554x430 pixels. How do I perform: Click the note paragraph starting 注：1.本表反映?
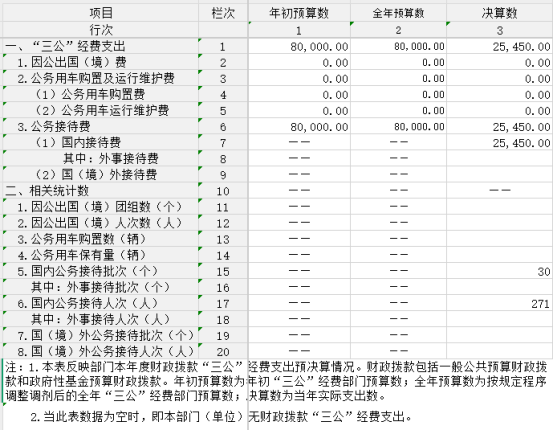pyautogui.click(x=276, y=381)
